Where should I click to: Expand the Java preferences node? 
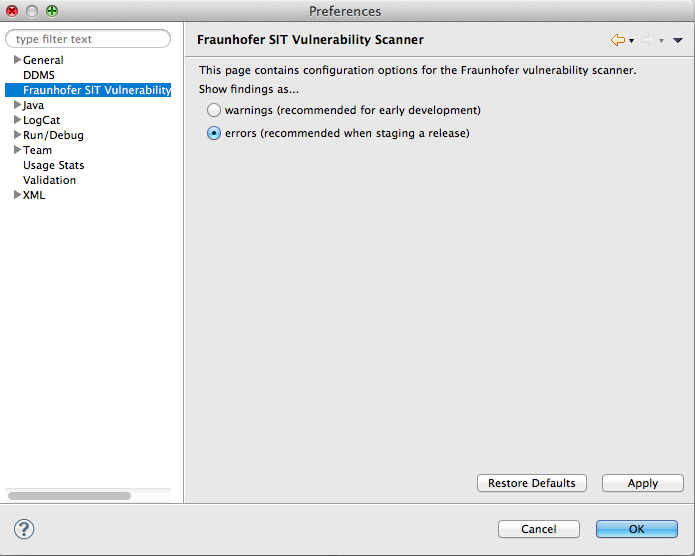tap(17, 105)
